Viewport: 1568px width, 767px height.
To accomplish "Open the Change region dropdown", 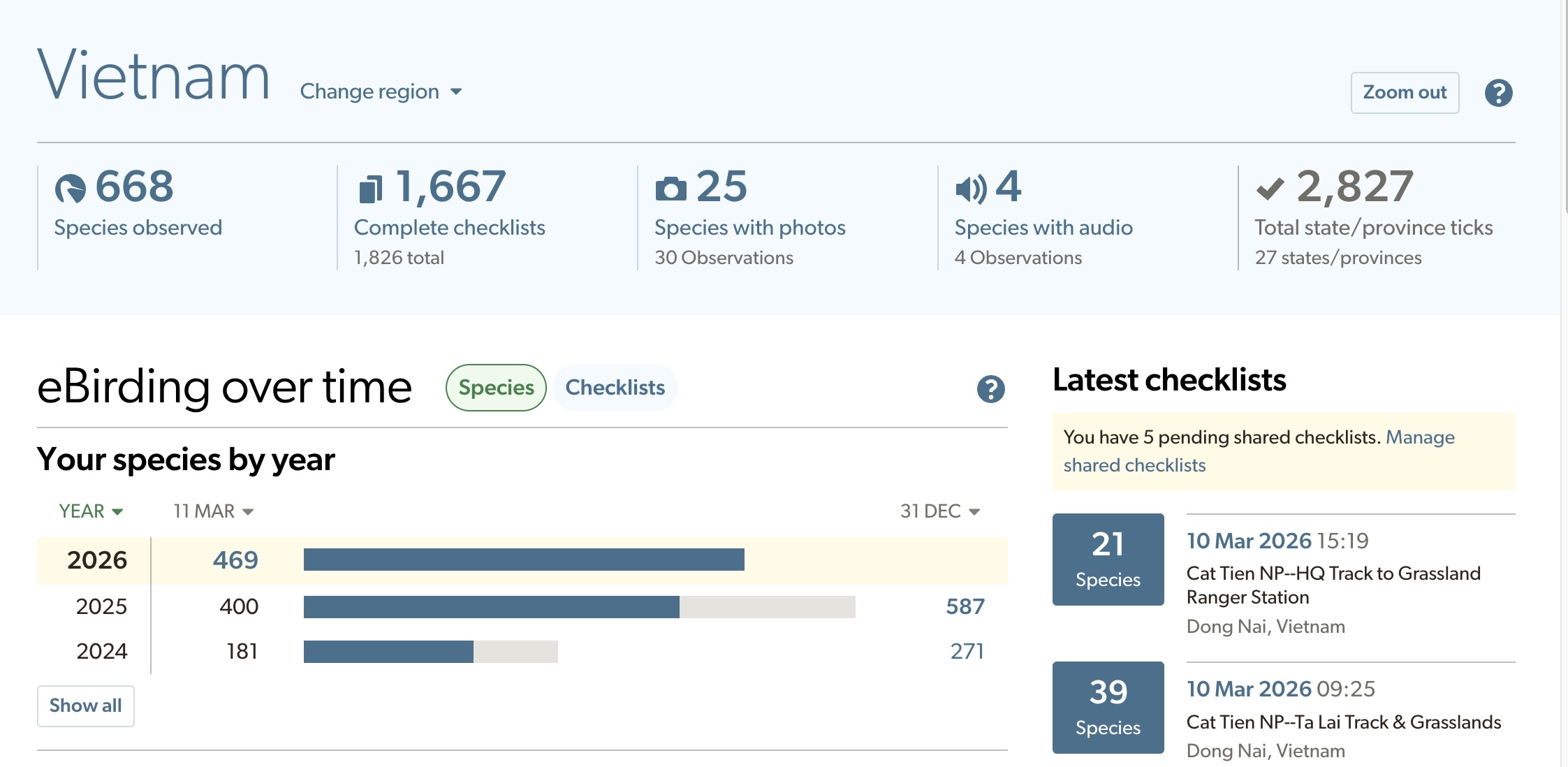I will (381, 92).
